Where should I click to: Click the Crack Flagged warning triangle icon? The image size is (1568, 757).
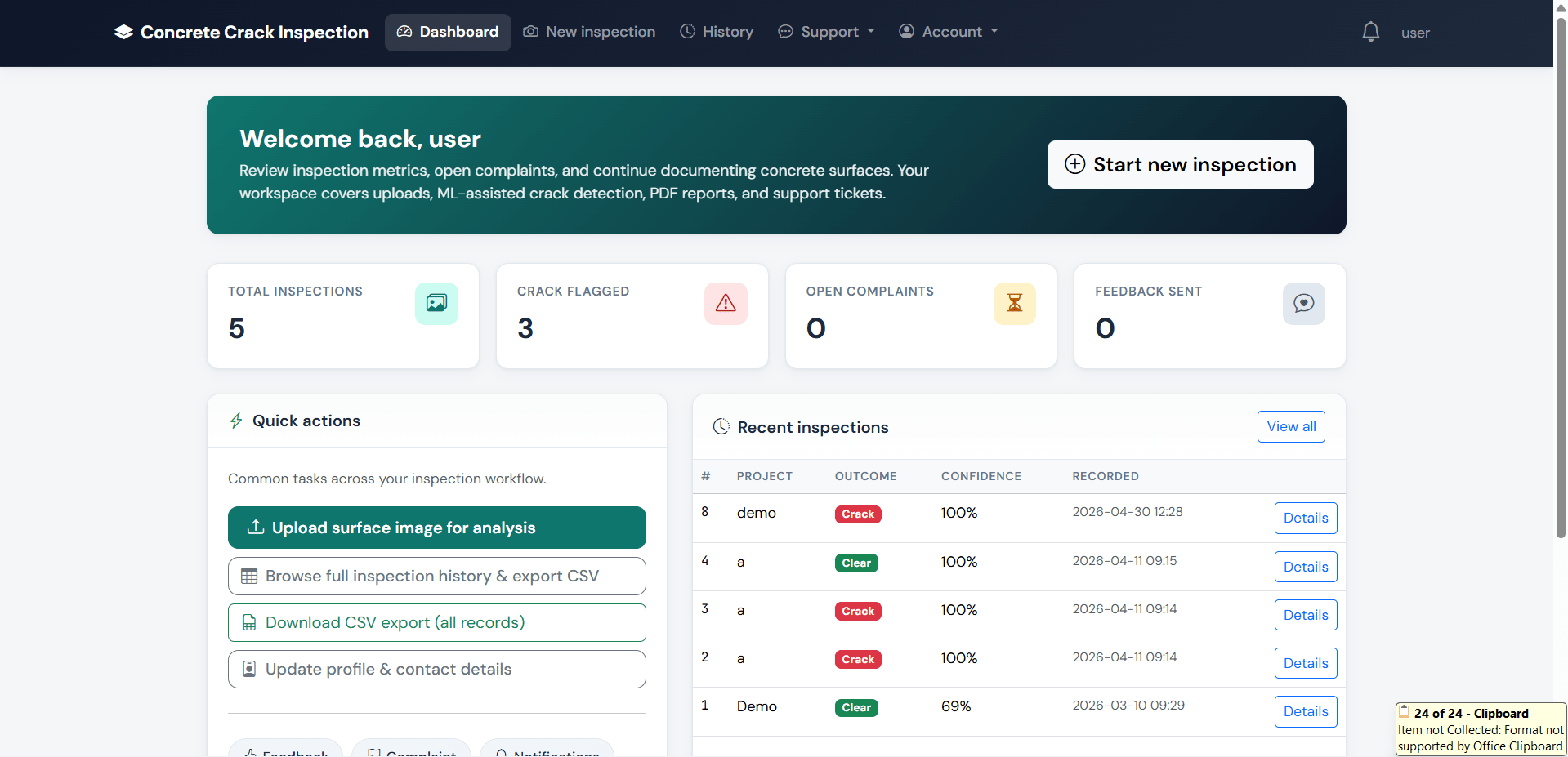pyautogui.click(x=726, y=303)
